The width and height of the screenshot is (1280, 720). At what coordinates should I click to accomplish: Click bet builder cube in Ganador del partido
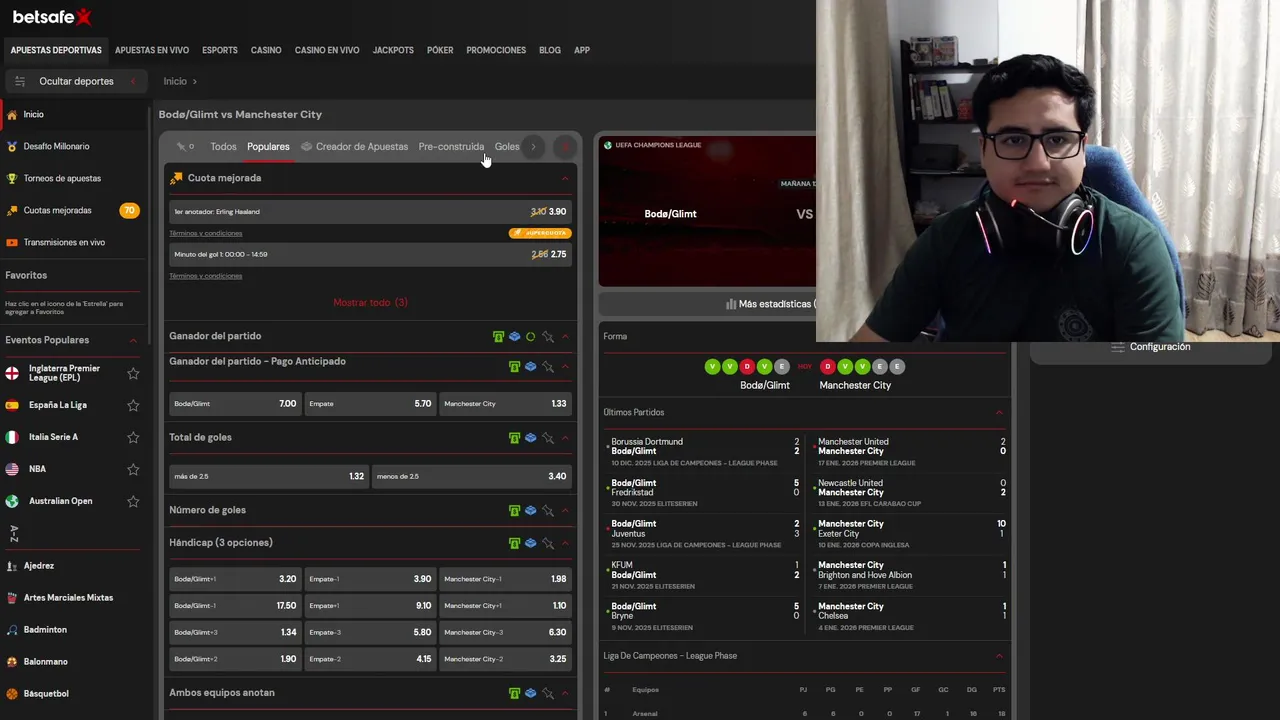tap(514, 337)
